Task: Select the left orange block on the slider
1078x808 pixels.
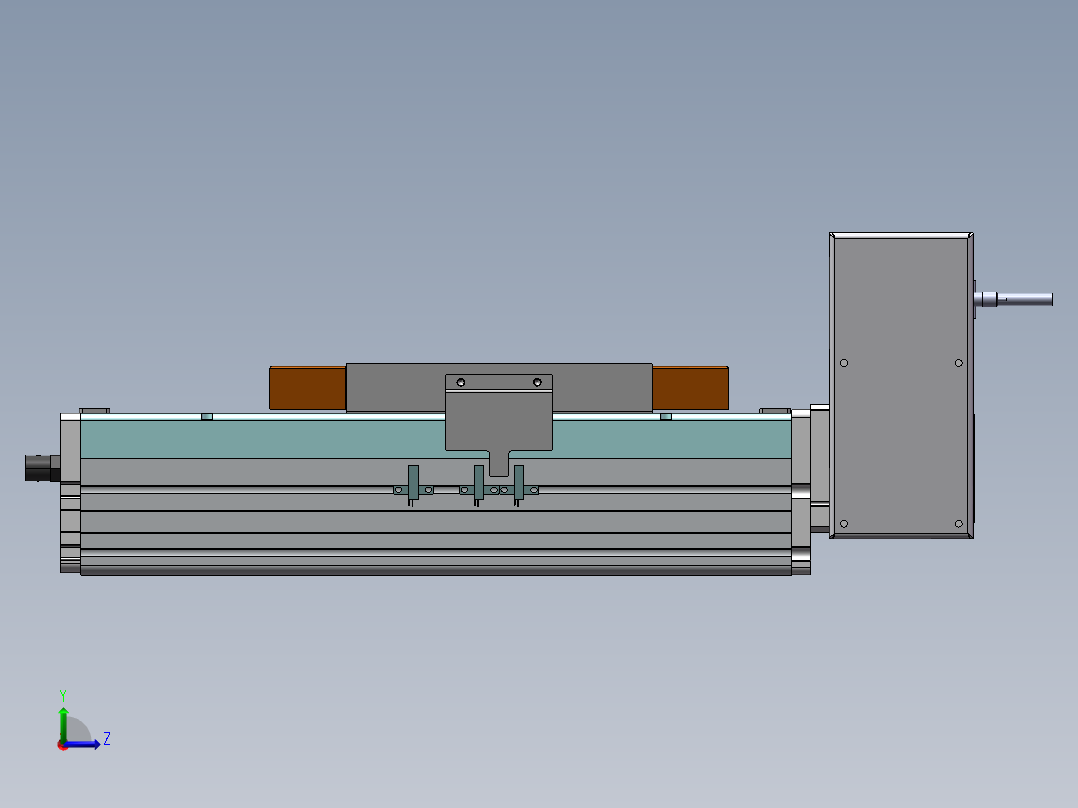Action: (x=307, y=388)
